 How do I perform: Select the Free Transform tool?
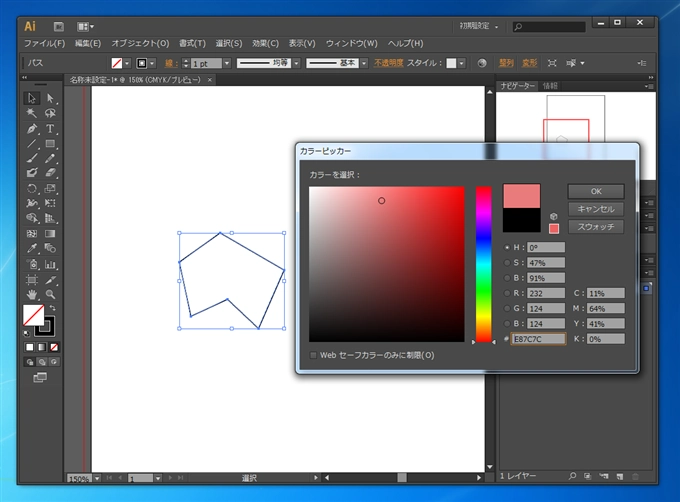[x=50, y=203]
